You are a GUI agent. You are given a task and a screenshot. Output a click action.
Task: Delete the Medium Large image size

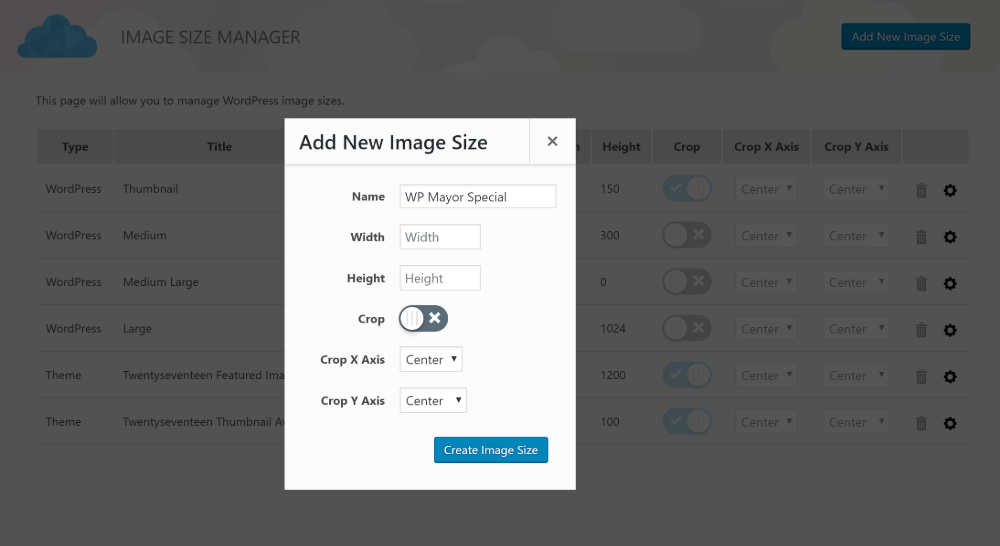[x=921, y=283]
